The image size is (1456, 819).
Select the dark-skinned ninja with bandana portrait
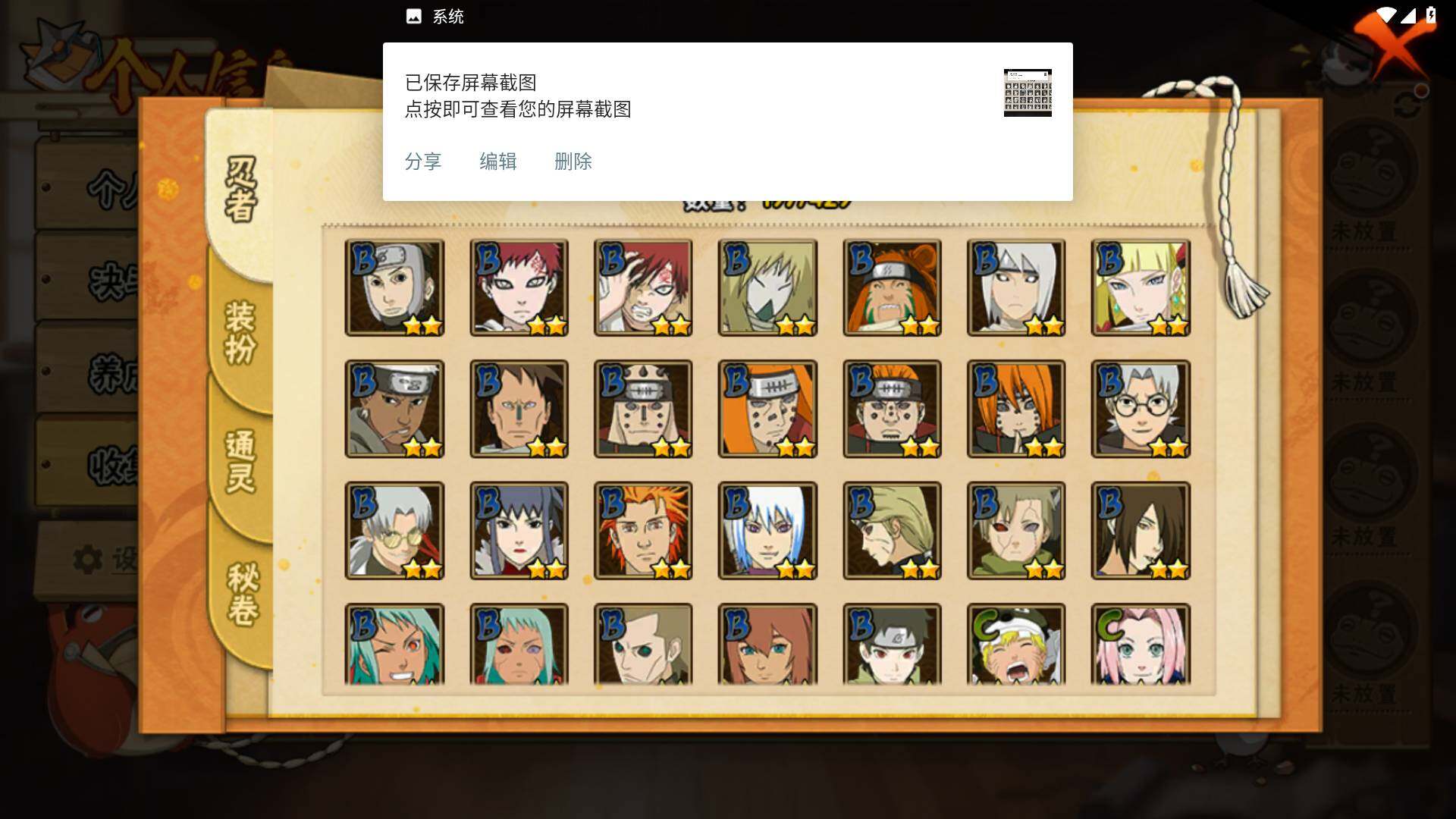(x=394, y=409)
